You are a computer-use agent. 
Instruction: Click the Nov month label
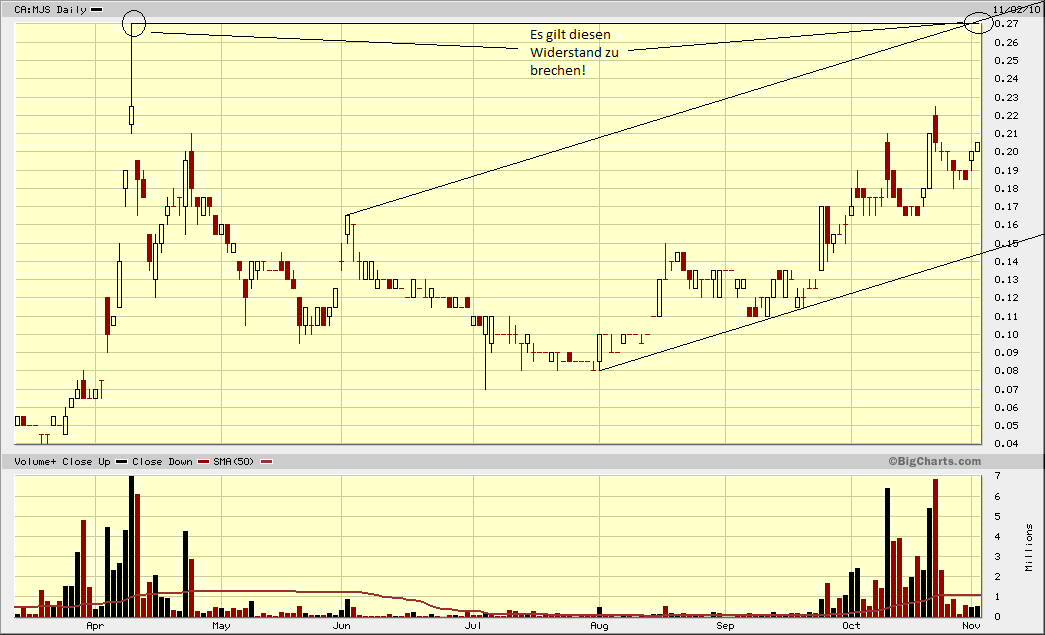point(971,626)
